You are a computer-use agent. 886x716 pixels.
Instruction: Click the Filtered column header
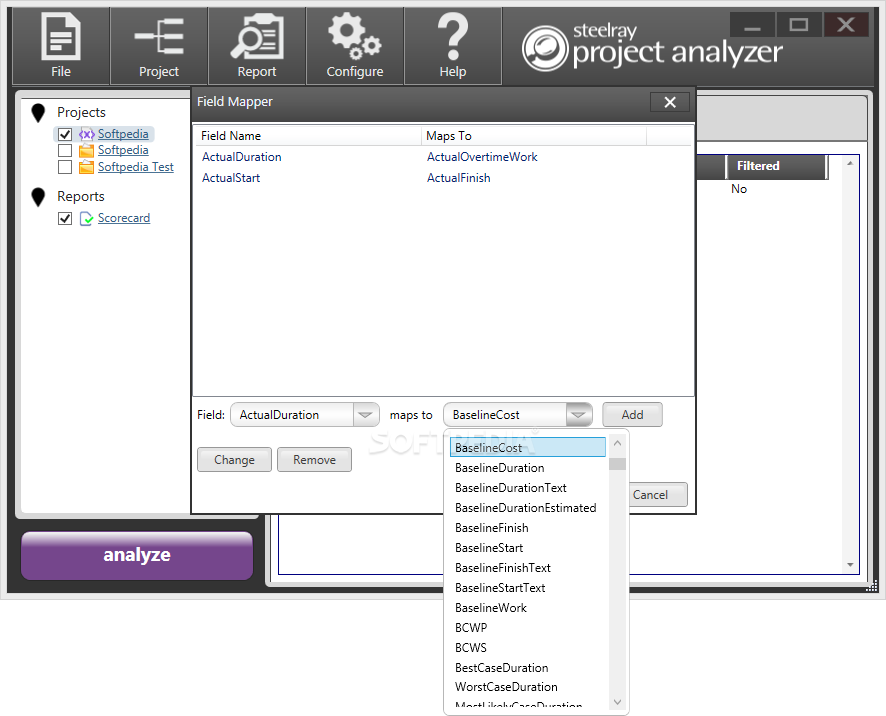click(776, 166)
